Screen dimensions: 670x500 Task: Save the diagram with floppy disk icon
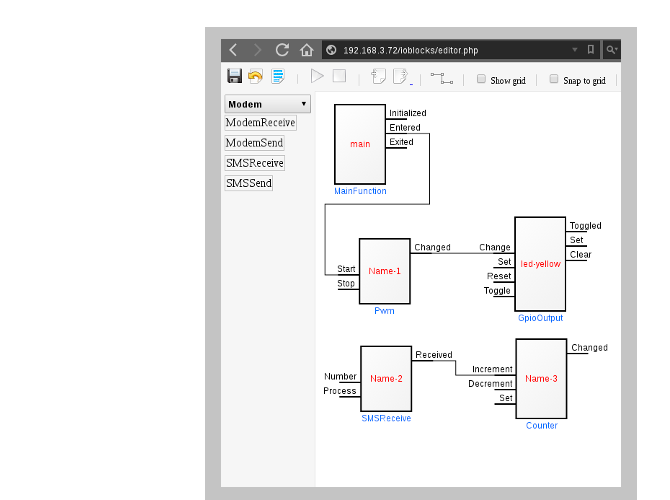[x=234, y=76]
